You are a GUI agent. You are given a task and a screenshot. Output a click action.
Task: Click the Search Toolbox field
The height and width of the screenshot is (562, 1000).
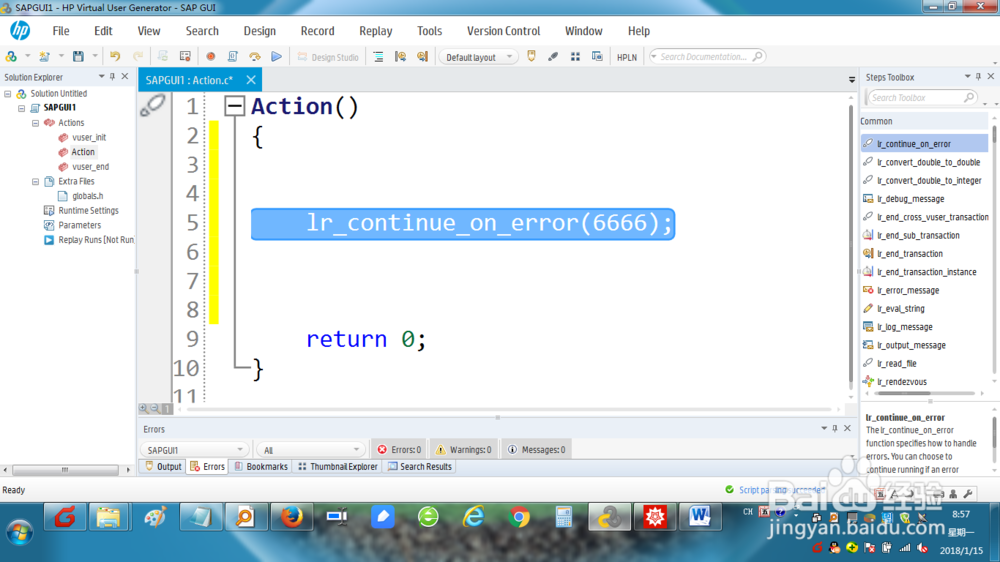[x=922, y=98]
